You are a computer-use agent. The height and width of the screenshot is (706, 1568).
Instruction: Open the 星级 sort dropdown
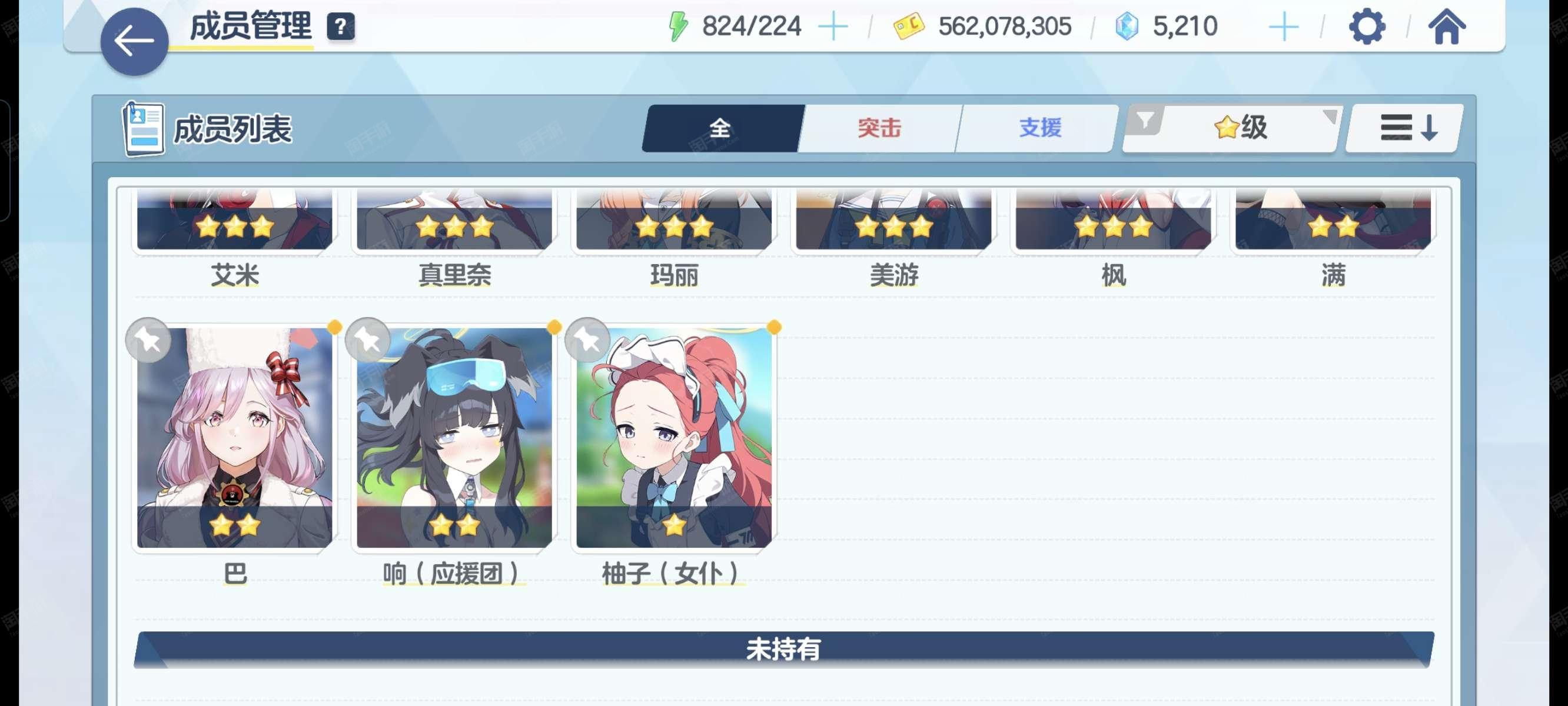click(1242, 128)
